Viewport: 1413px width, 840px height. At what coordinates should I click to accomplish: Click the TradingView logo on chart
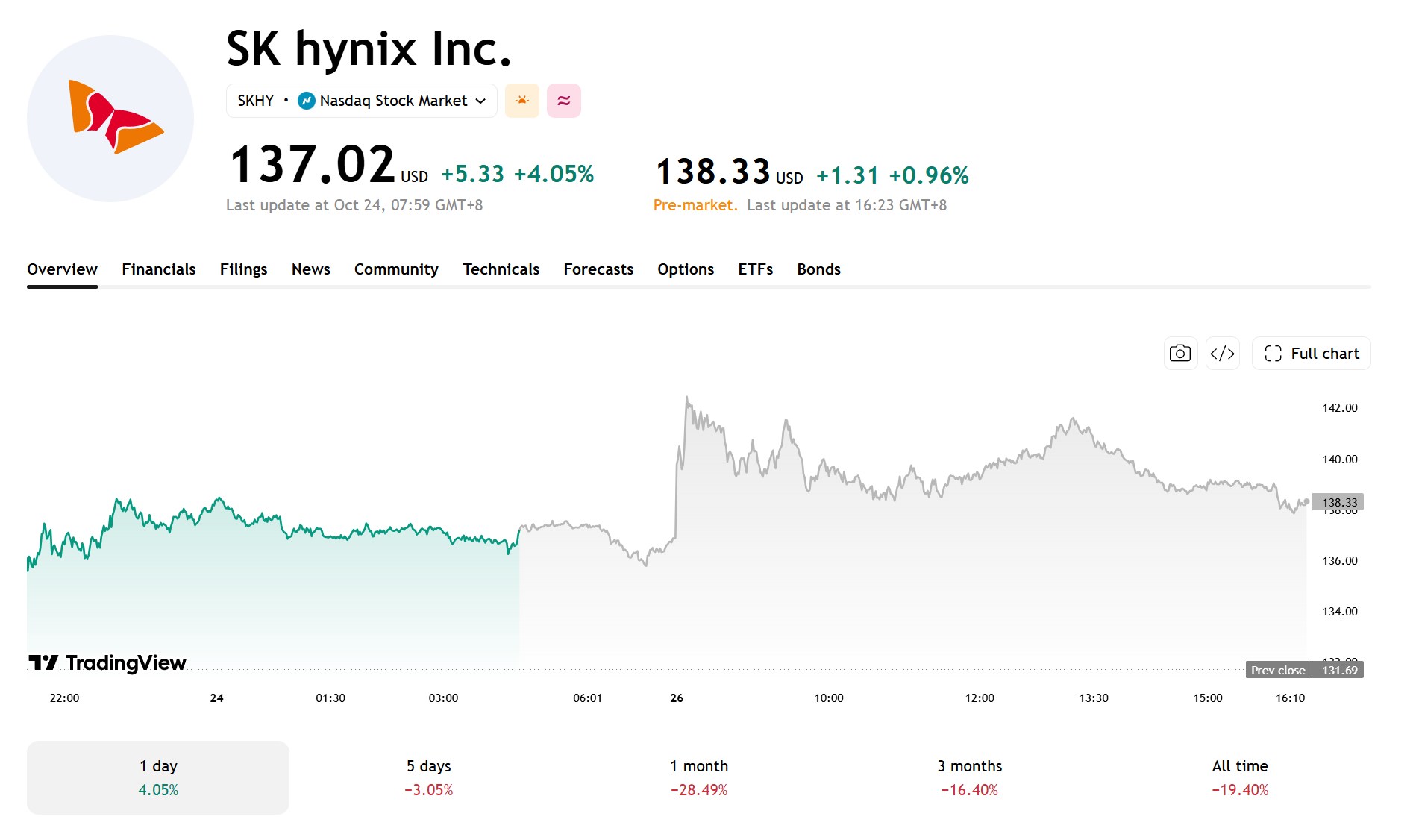[107, 662]
